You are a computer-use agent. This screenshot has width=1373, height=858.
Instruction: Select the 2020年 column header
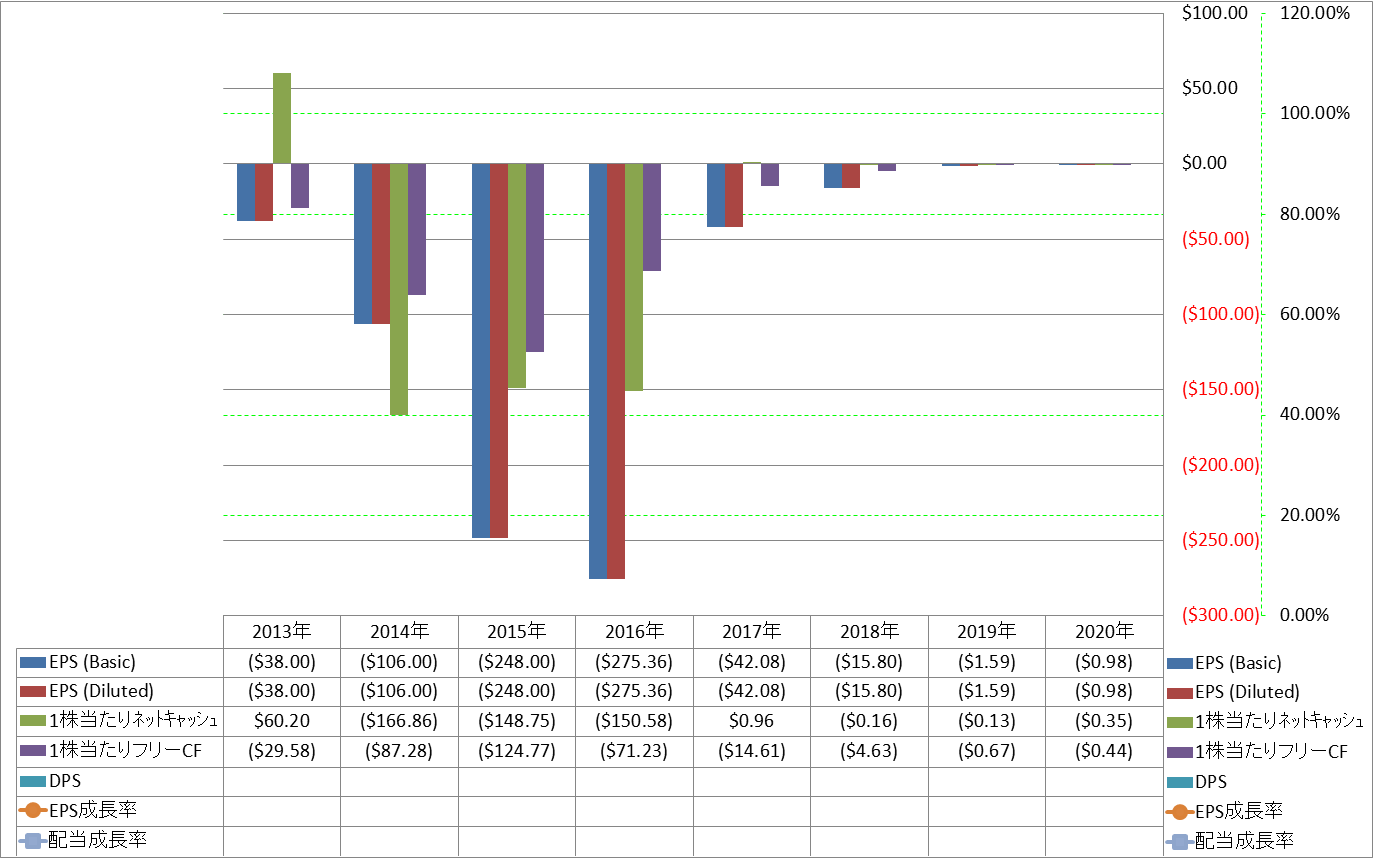(1104, 632)
